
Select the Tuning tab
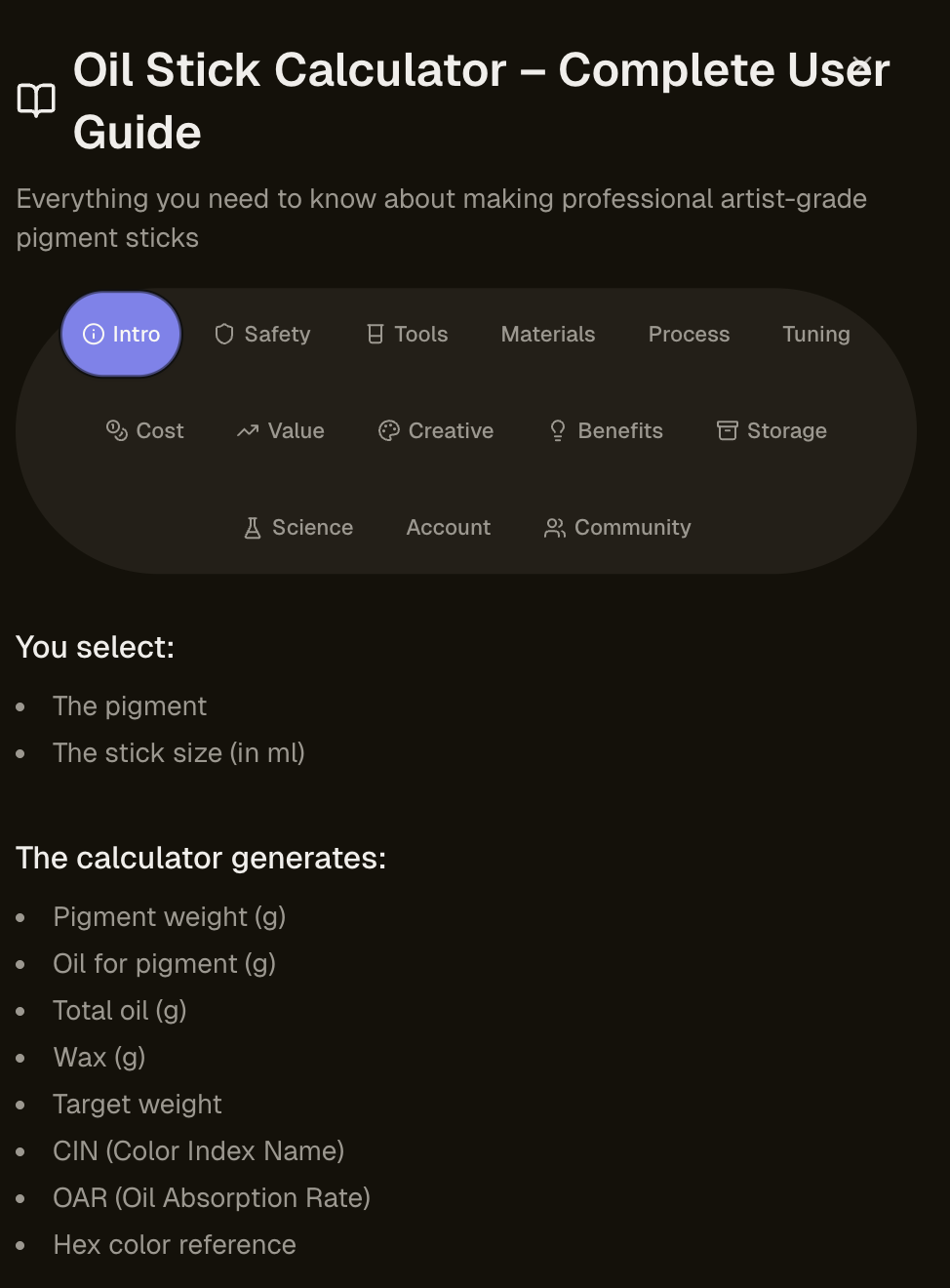coord(815,334)
